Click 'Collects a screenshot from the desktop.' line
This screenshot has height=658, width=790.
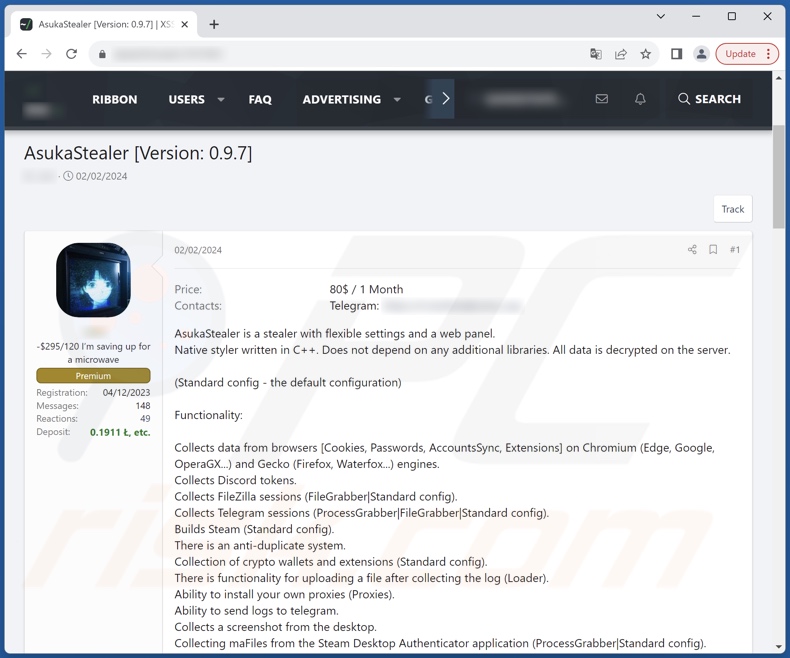click(276, 627)
